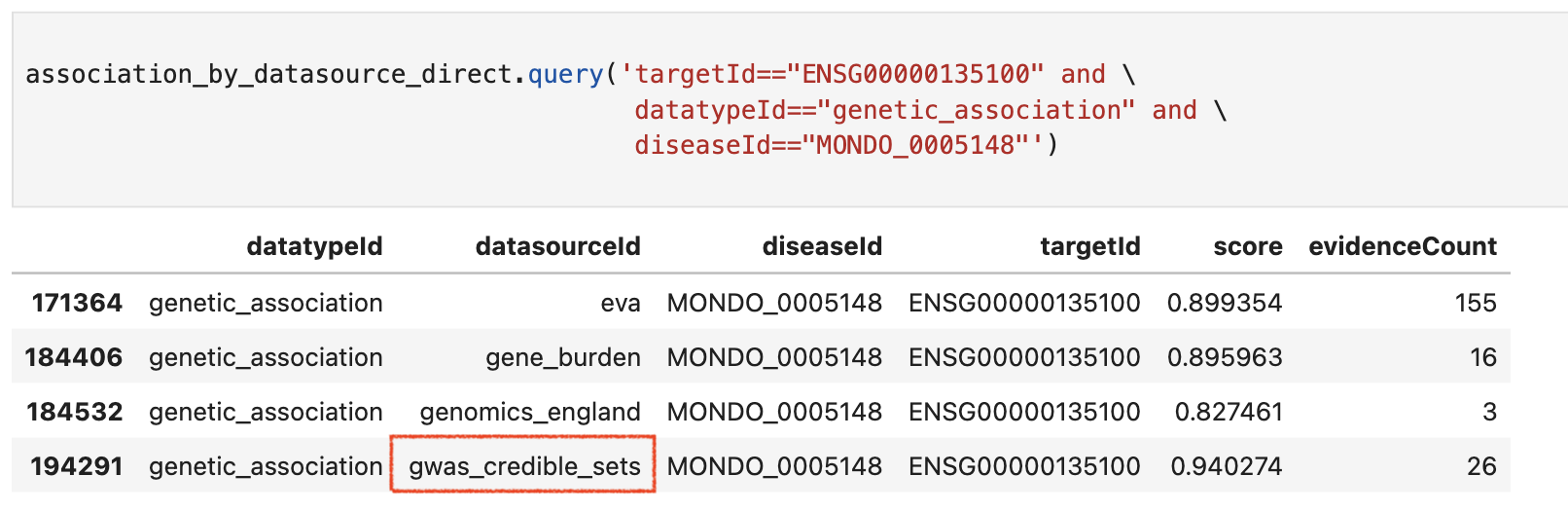Click the evidenceCount column header

coord(1403,246)
